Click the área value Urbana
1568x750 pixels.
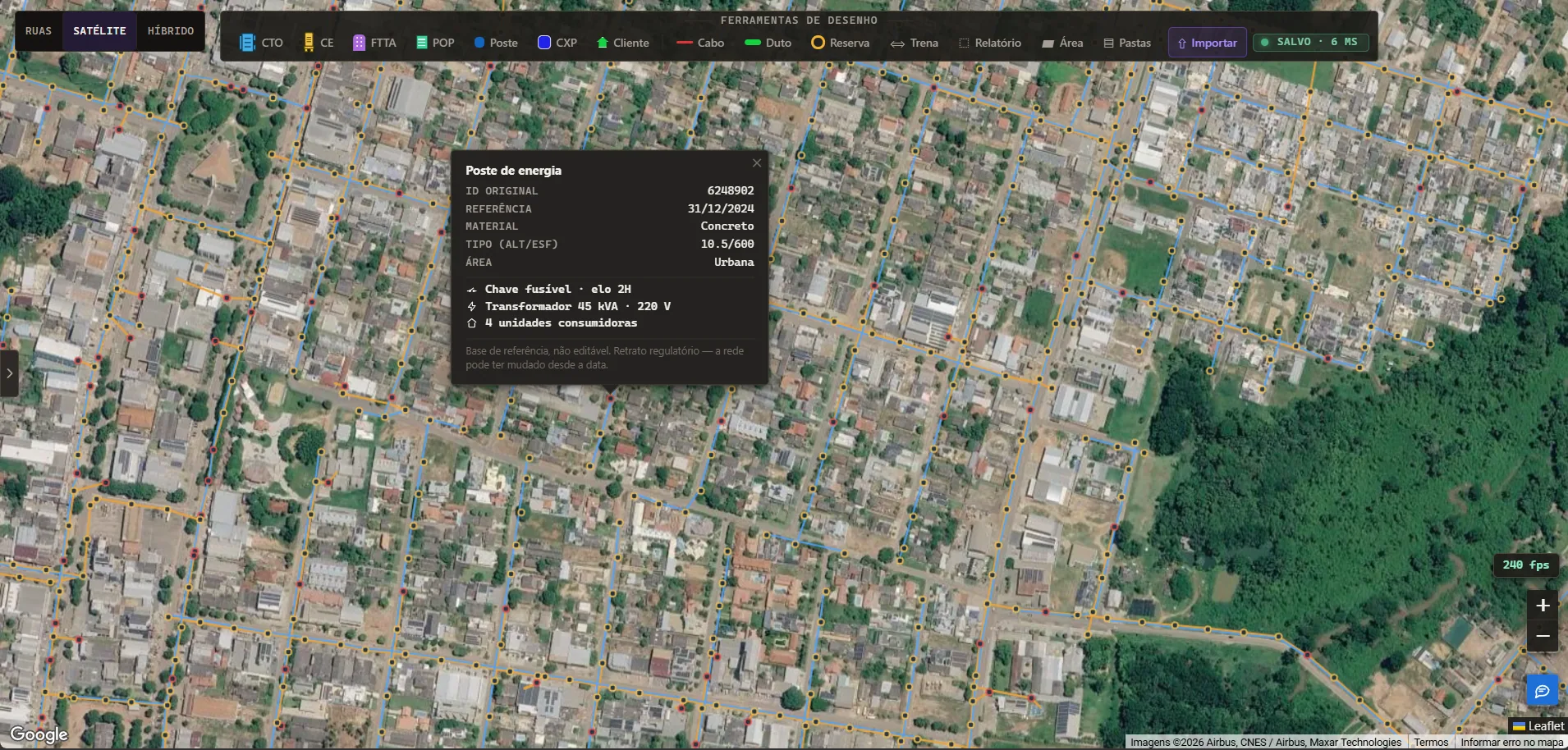click(x=734, y=262)
